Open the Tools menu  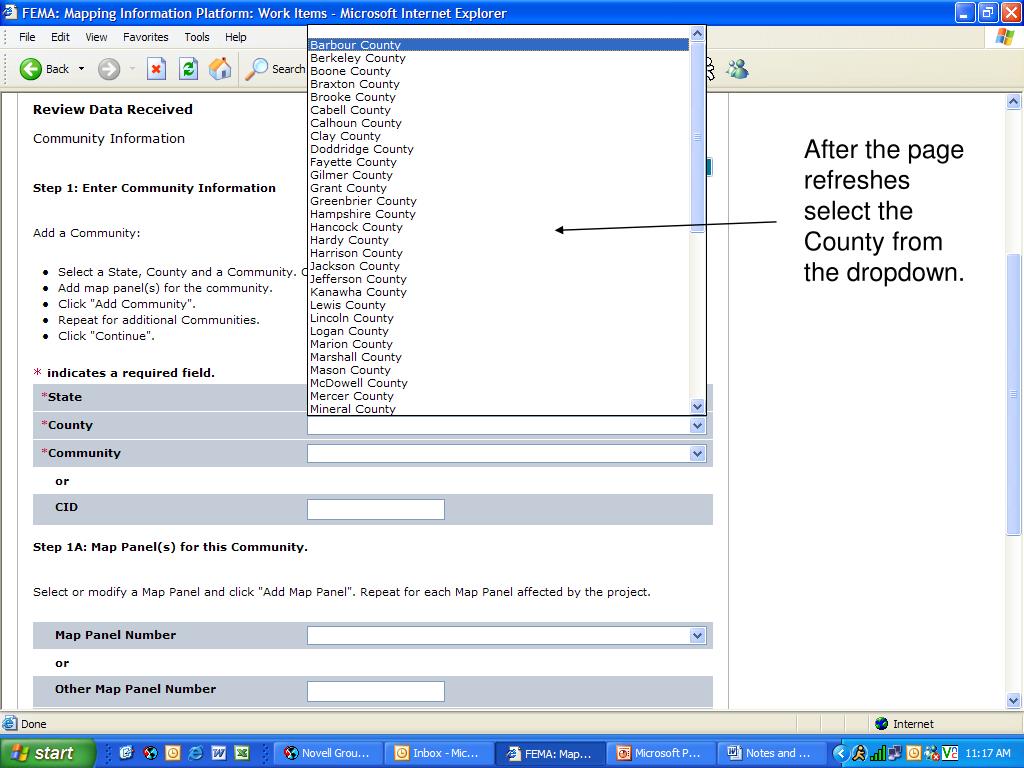point(197,37)
